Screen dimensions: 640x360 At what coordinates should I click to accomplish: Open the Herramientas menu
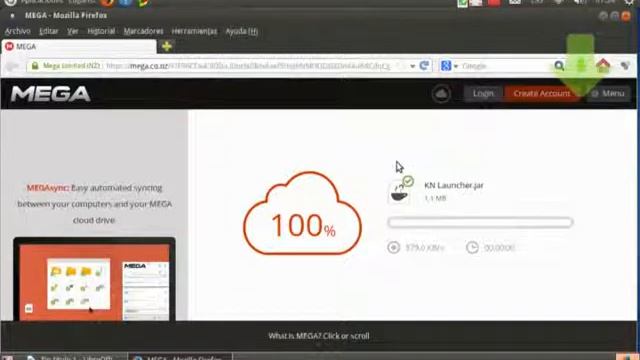pos(194,31)
